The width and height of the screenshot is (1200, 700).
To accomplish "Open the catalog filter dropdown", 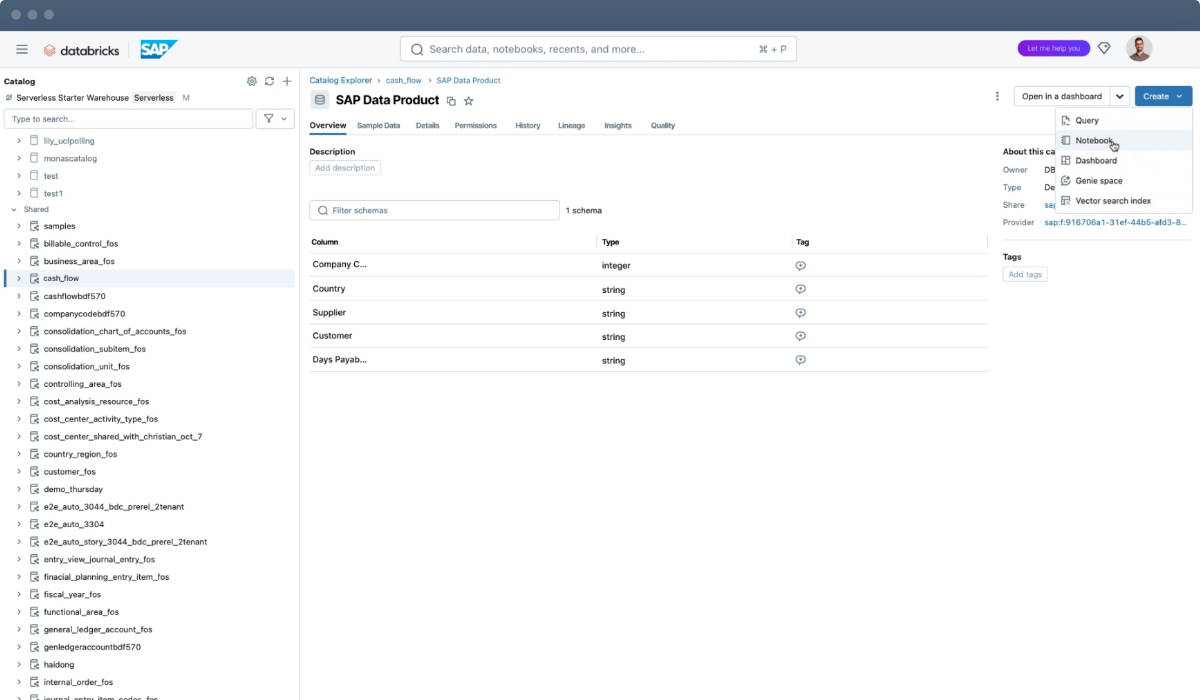I will 275,119.
